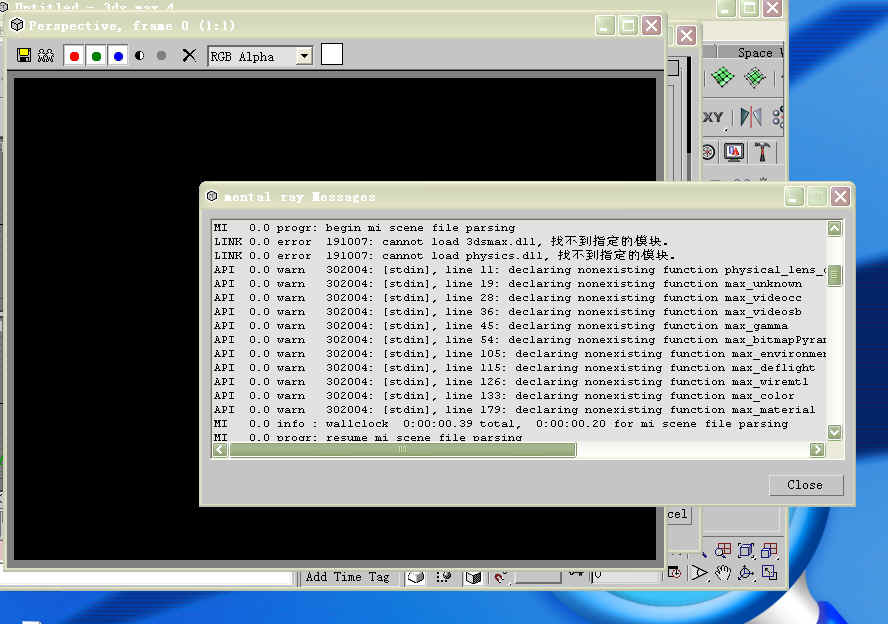Close the main 3ds max window

click(x=772, y=8)
